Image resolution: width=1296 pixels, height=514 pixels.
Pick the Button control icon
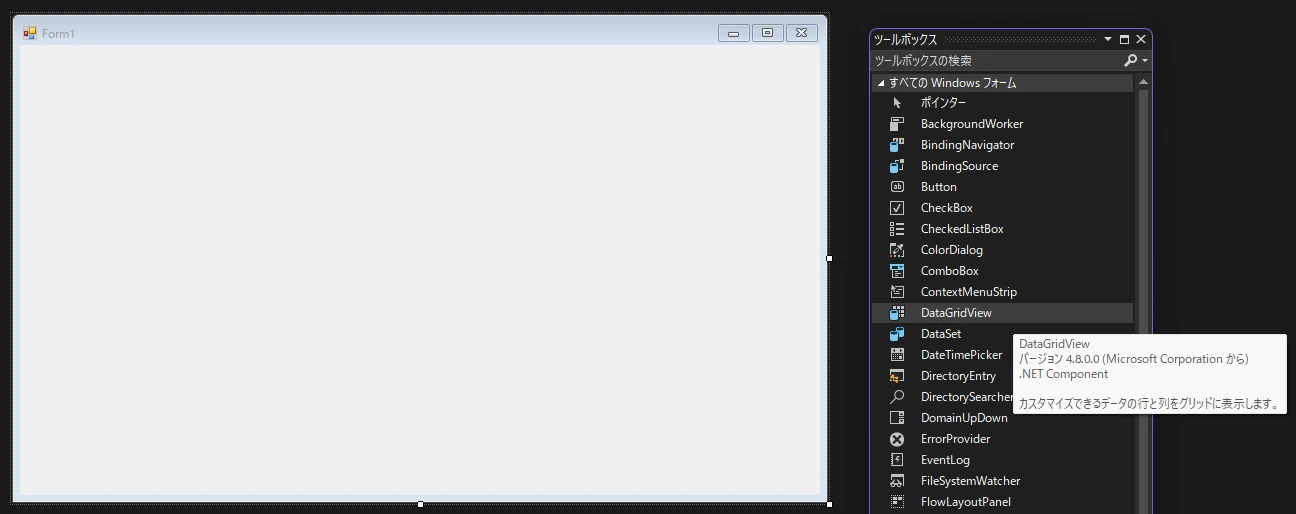(897, 187)
